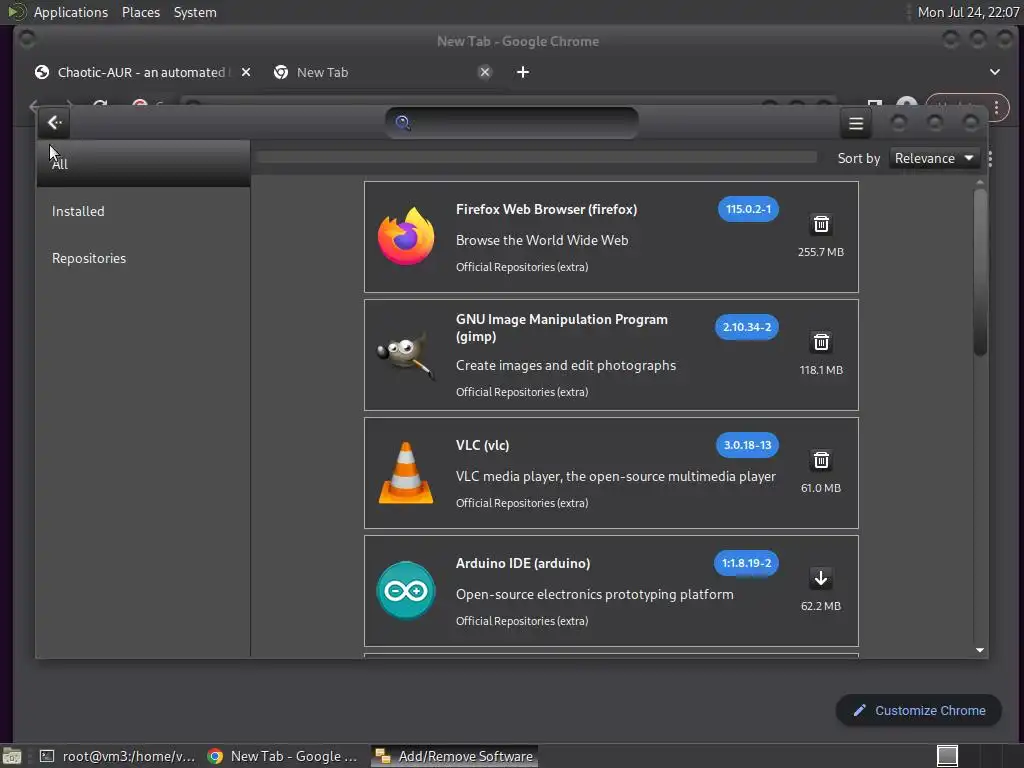Screen dimensions: 1024x768
Task: Remove GIMP using its trash icon
Action: (x=821, y=342)
